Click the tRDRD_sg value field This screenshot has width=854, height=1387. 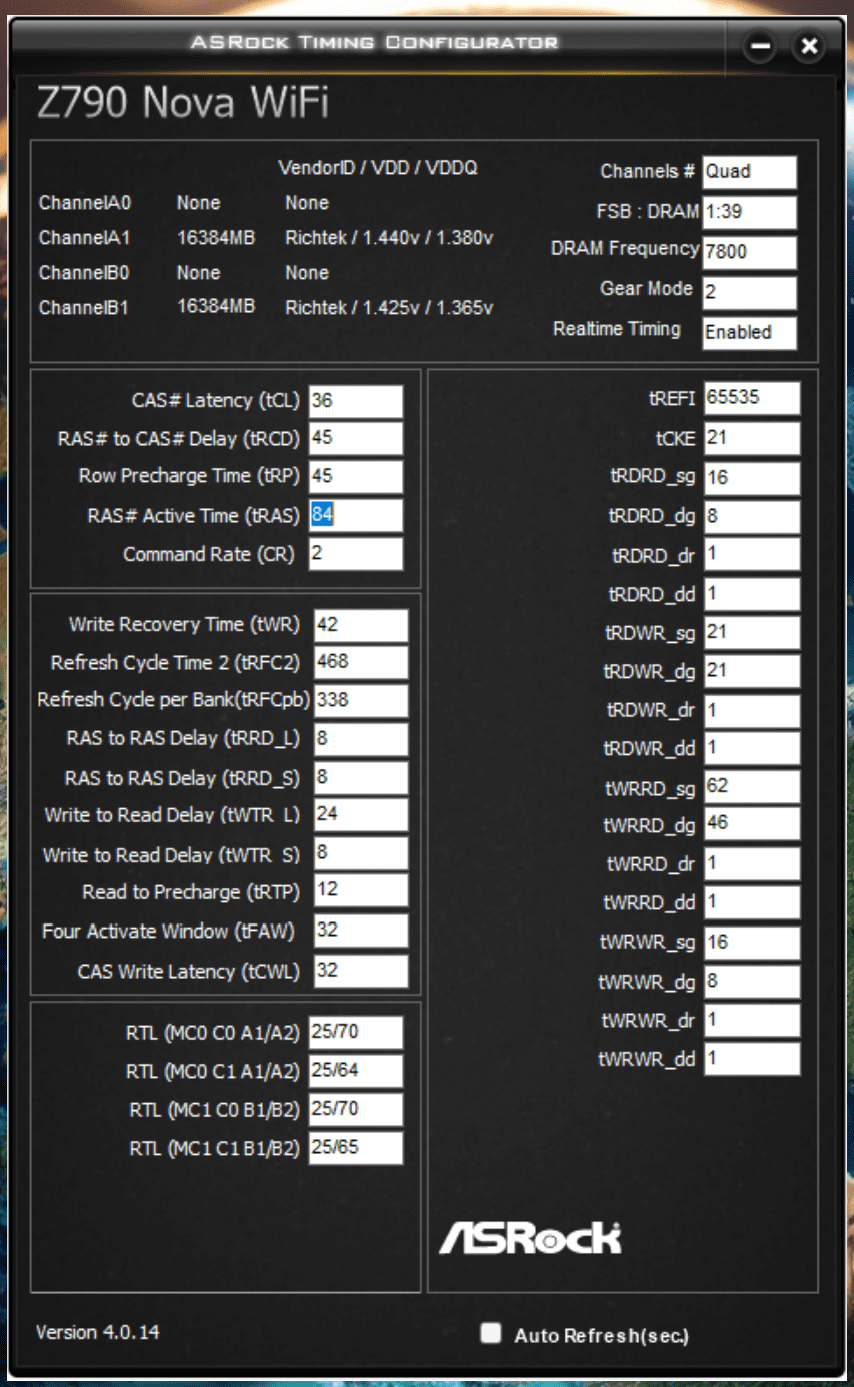click(x=752, y=478)
